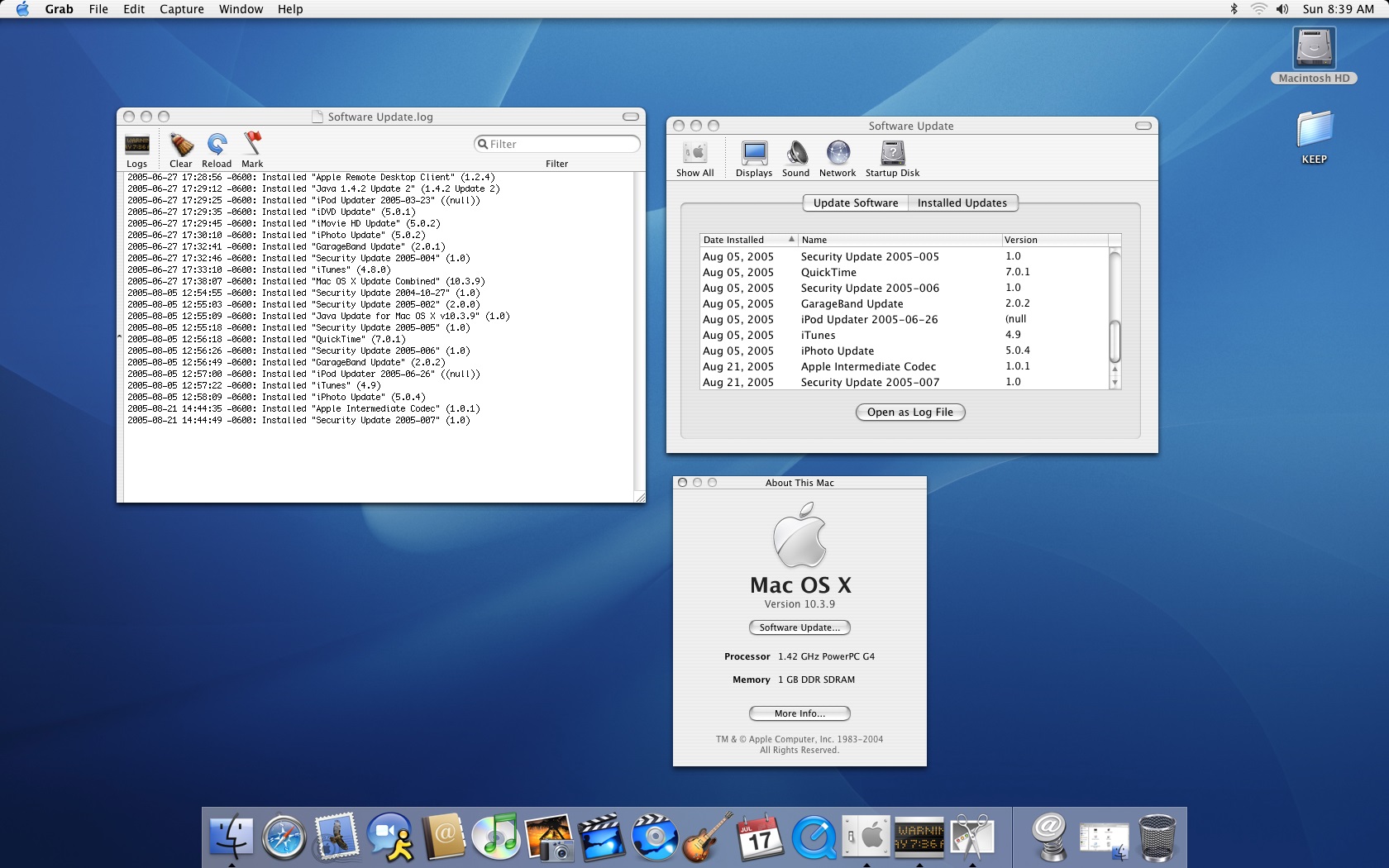Select the iPhoto Update row

pos(904,351)
